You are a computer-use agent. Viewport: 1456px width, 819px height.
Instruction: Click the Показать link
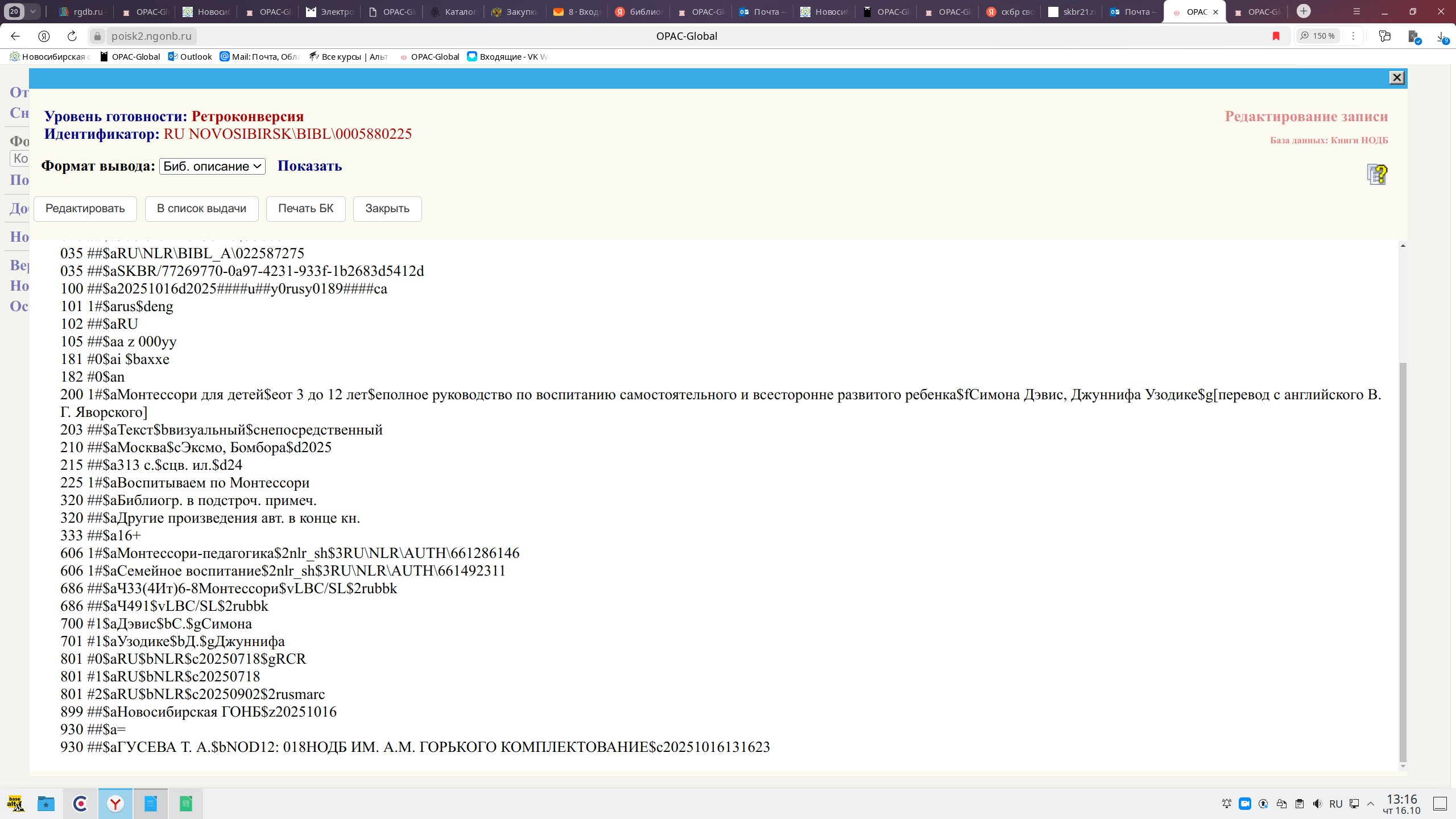pos(309,166)
